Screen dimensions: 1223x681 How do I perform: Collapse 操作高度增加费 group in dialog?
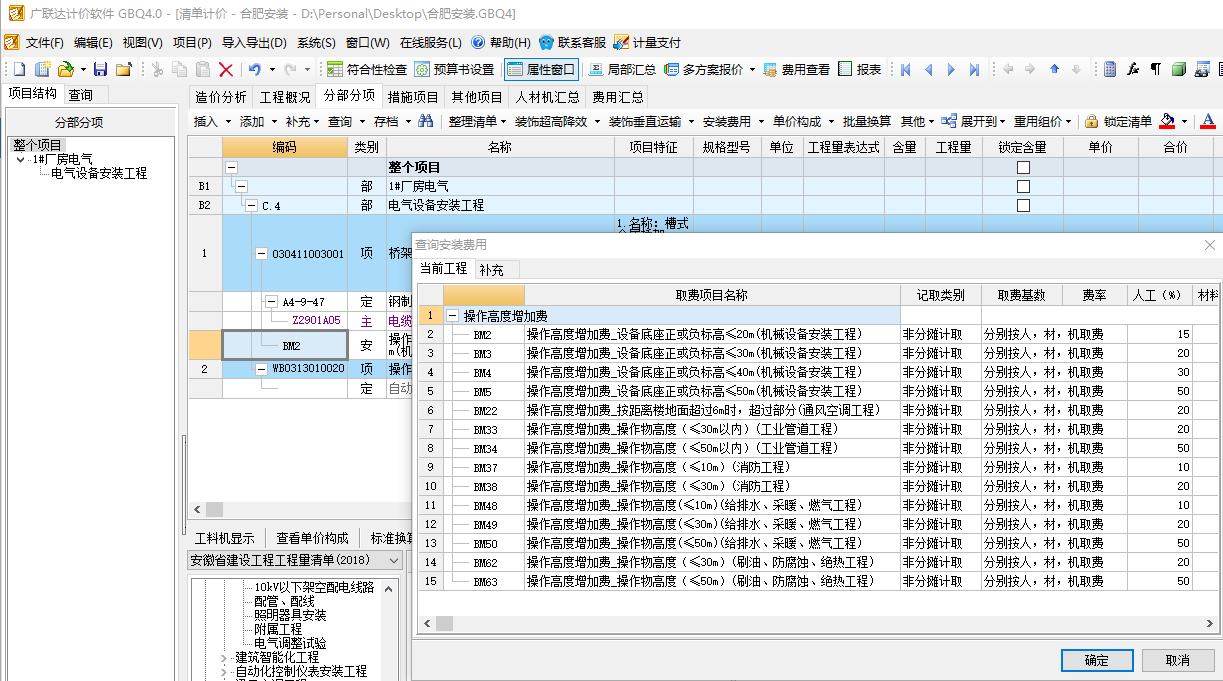[x=453, y=315]
